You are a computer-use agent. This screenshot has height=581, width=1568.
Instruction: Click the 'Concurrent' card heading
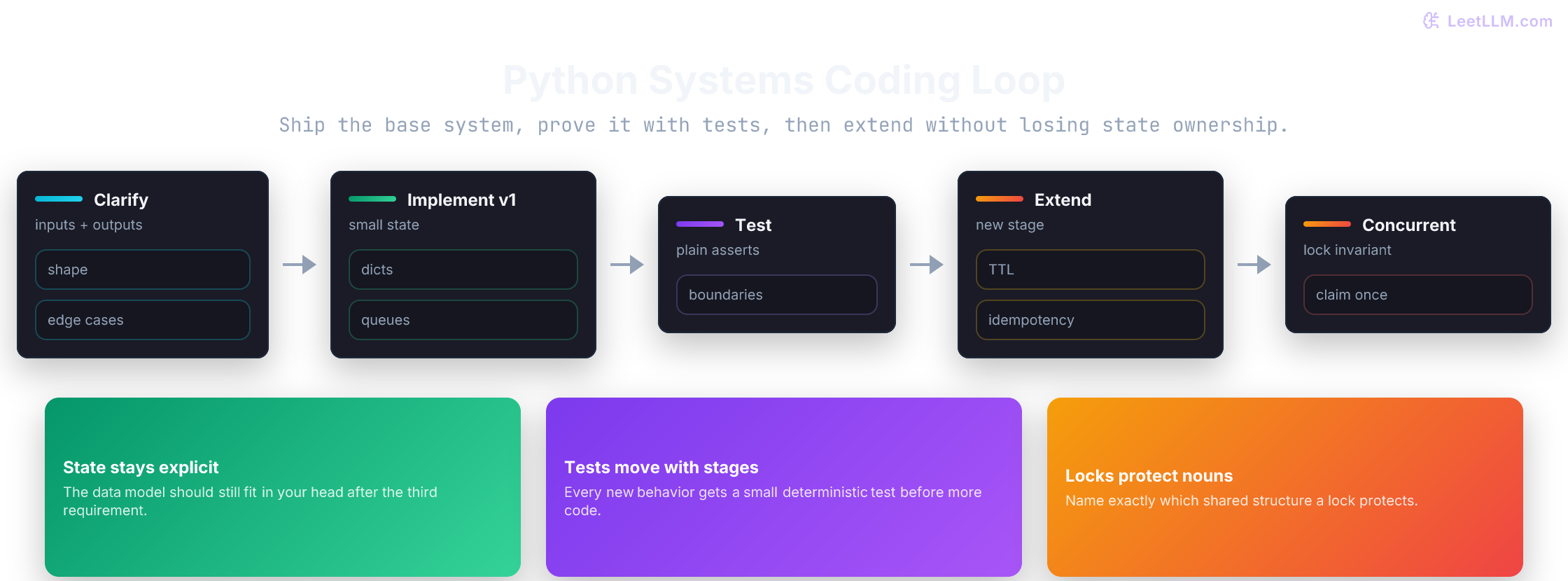click(1408, 225)
